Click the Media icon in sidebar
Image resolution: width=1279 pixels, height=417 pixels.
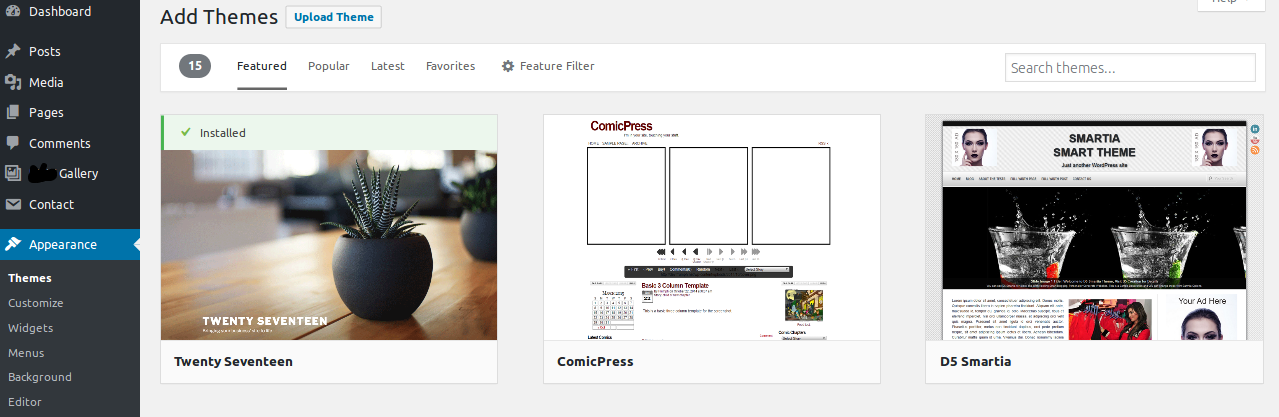click(13, 82)
